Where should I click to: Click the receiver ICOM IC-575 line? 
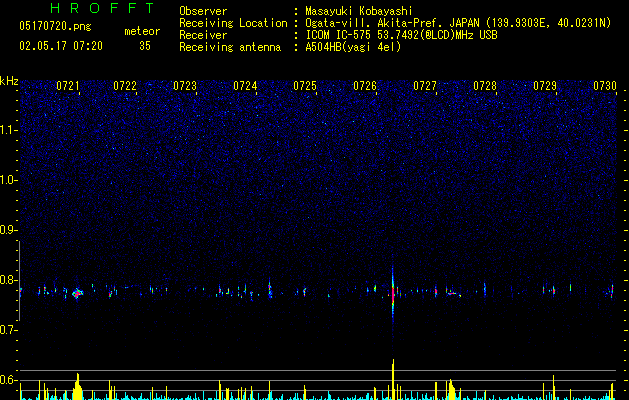(x=401, y=35)
